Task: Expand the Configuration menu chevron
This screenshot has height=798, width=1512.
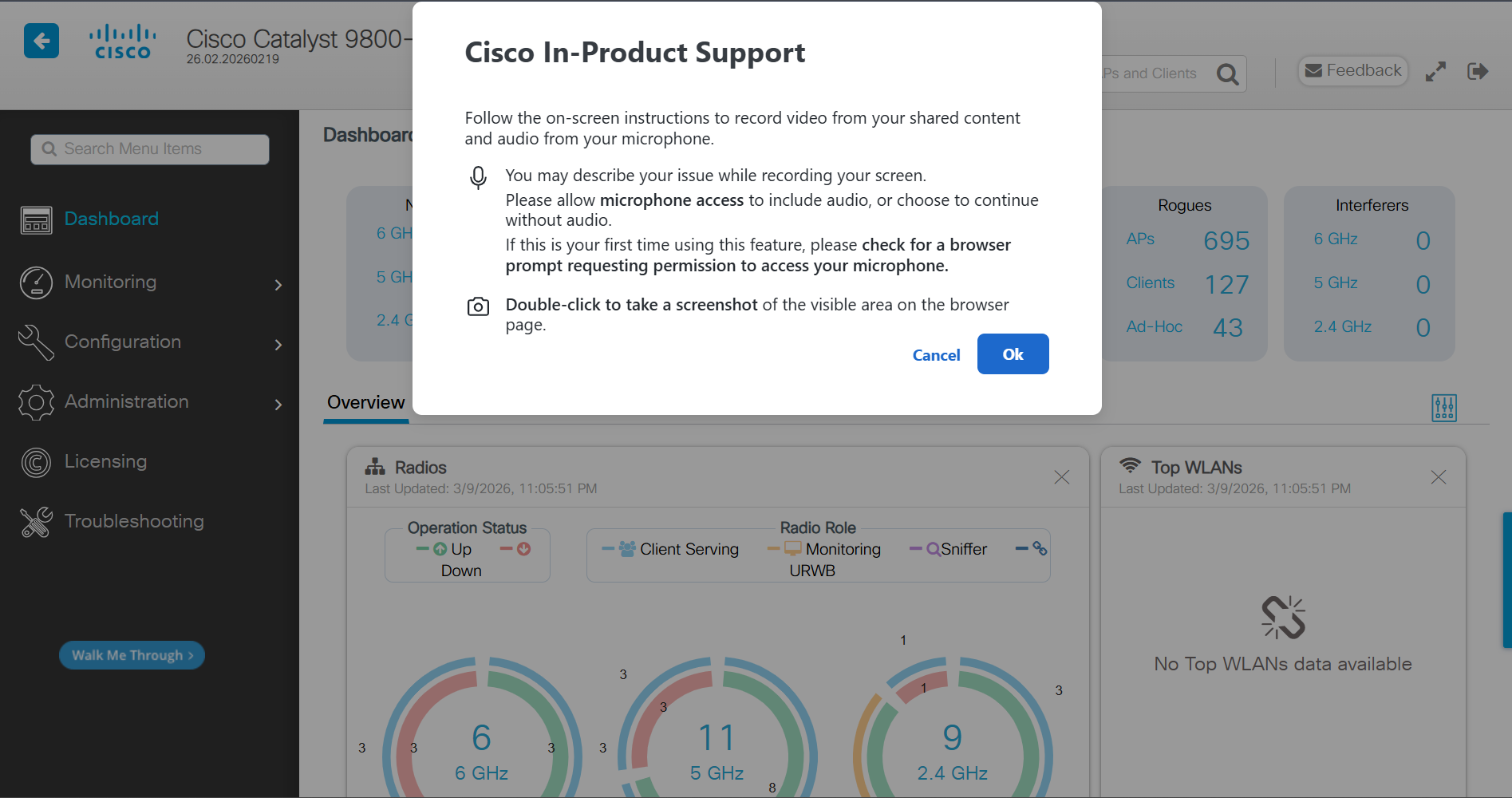Action: click(x=278, y=345)
